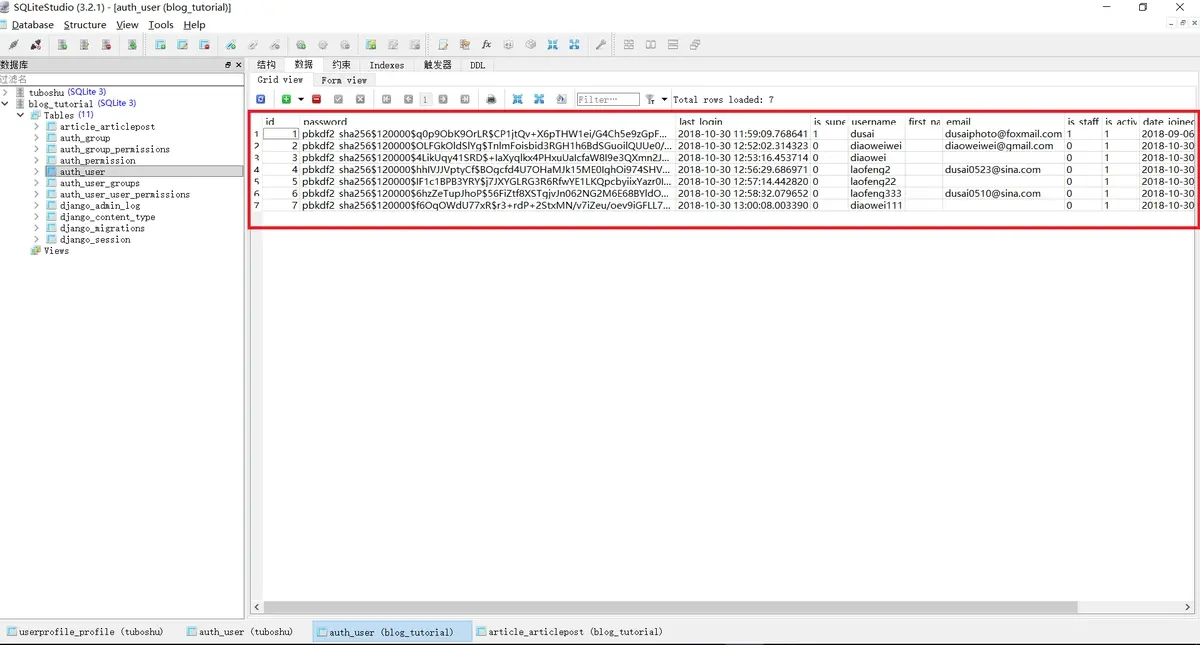Image resolution: width=1200 pixels, height=645 pixels.
Task: Click the red delete row icon
Action: (316, 100)
